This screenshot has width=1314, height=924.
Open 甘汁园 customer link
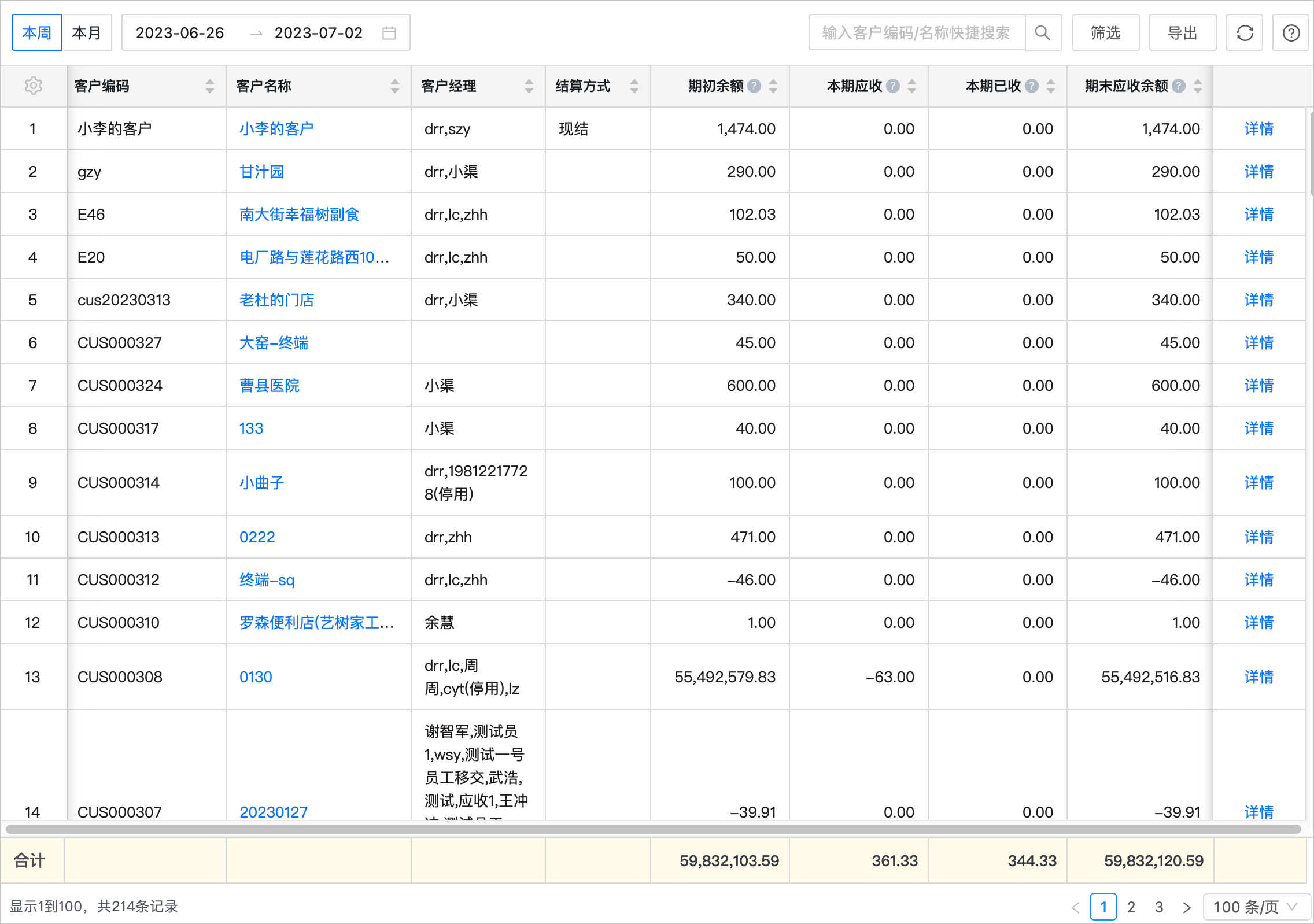262,172
